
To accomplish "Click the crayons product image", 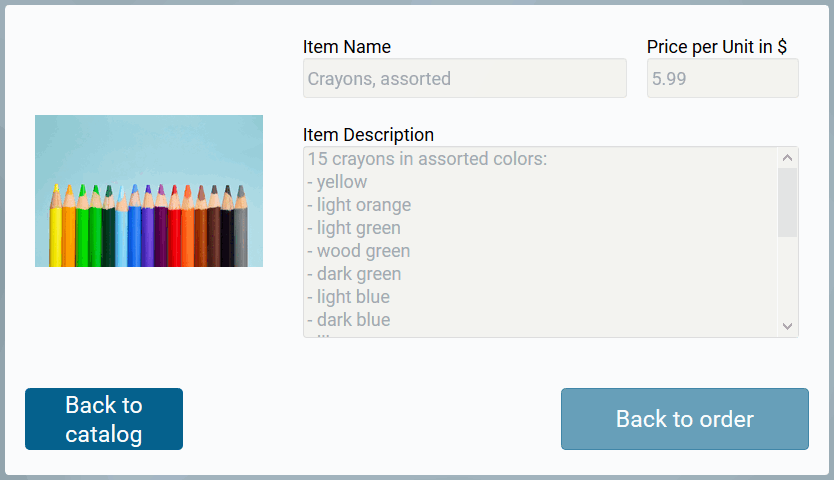I will tap(149, 191).
